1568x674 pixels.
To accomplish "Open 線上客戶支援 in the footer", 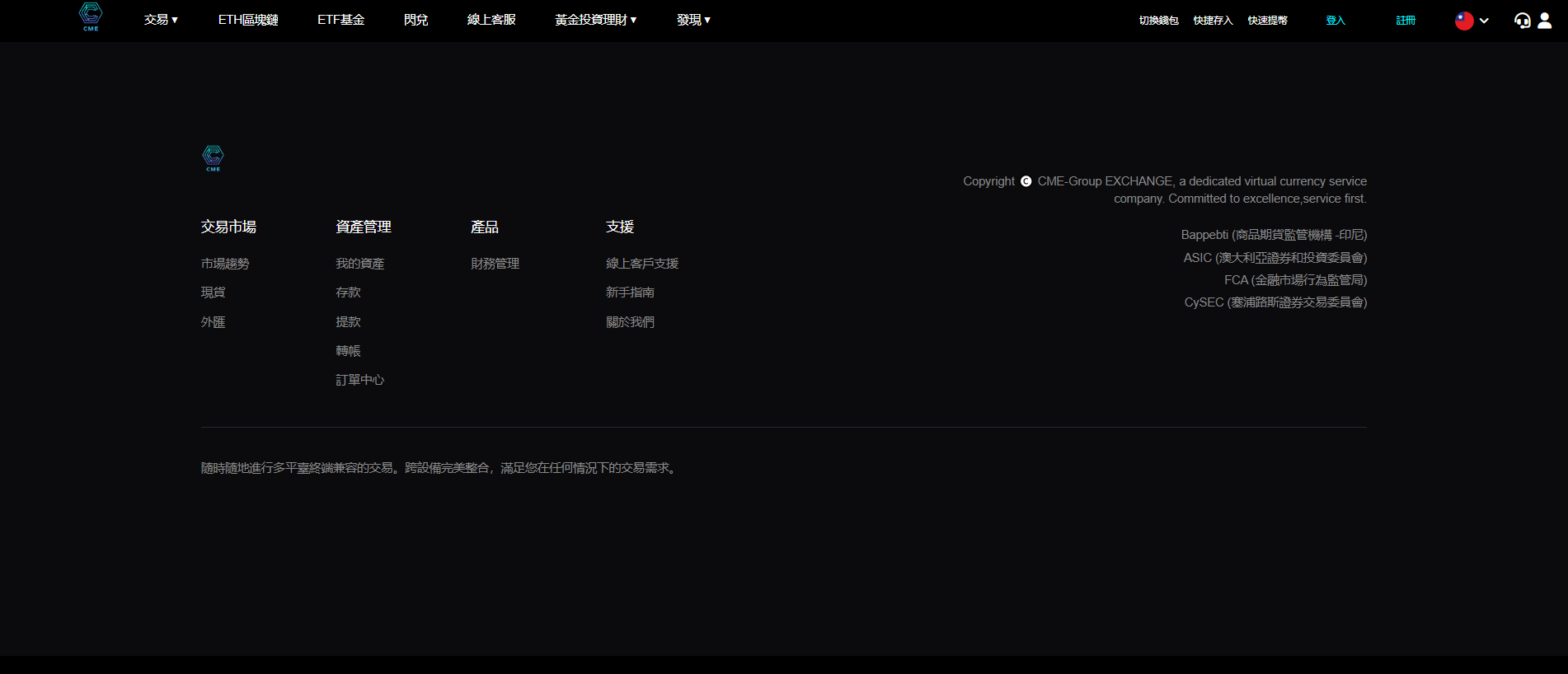I will click(x=642, y=264).
